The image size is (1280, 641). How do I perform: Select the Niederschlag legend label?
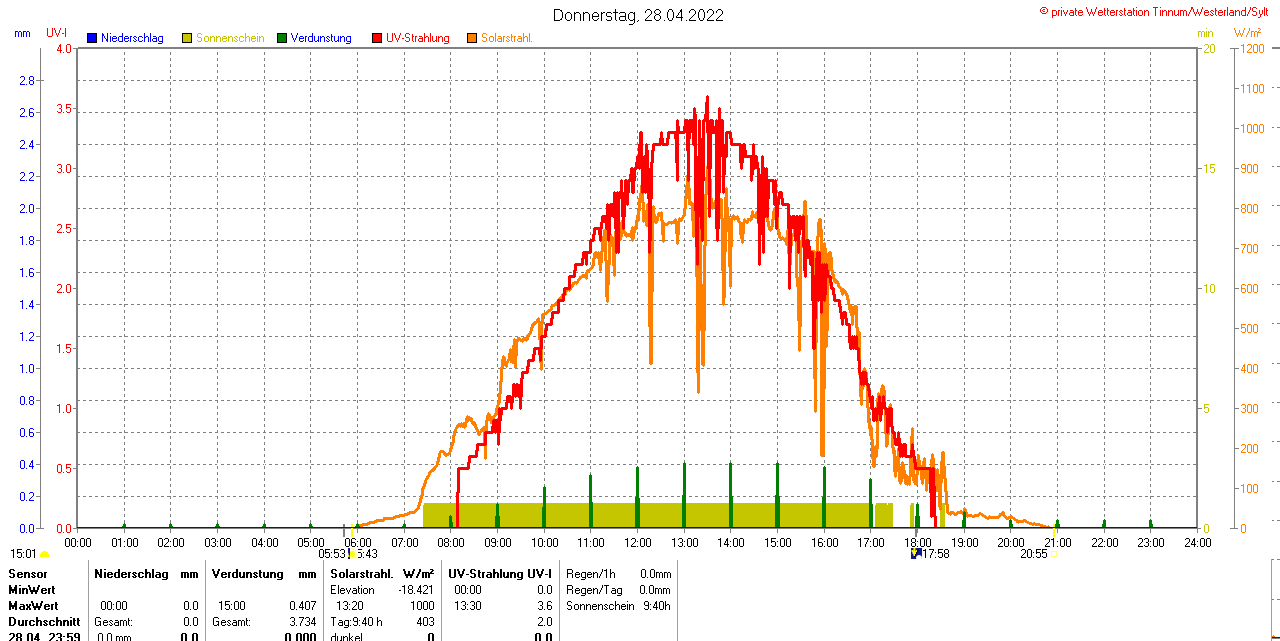pos(132,38)
